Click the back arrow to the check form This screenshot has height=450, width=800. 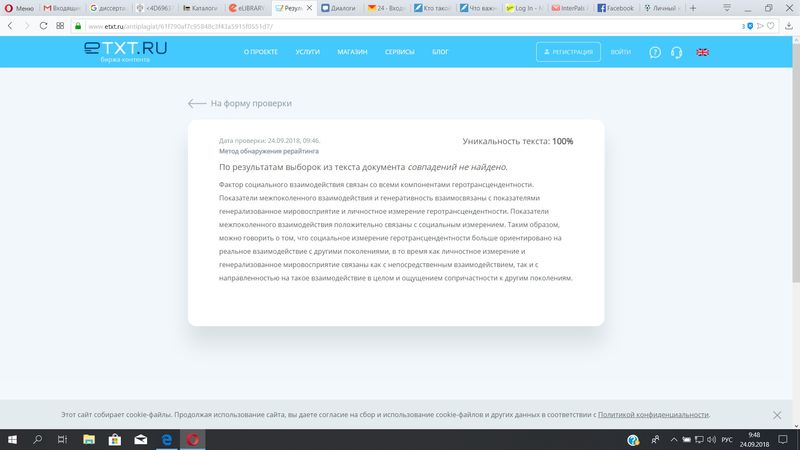(x=196, y=103)
